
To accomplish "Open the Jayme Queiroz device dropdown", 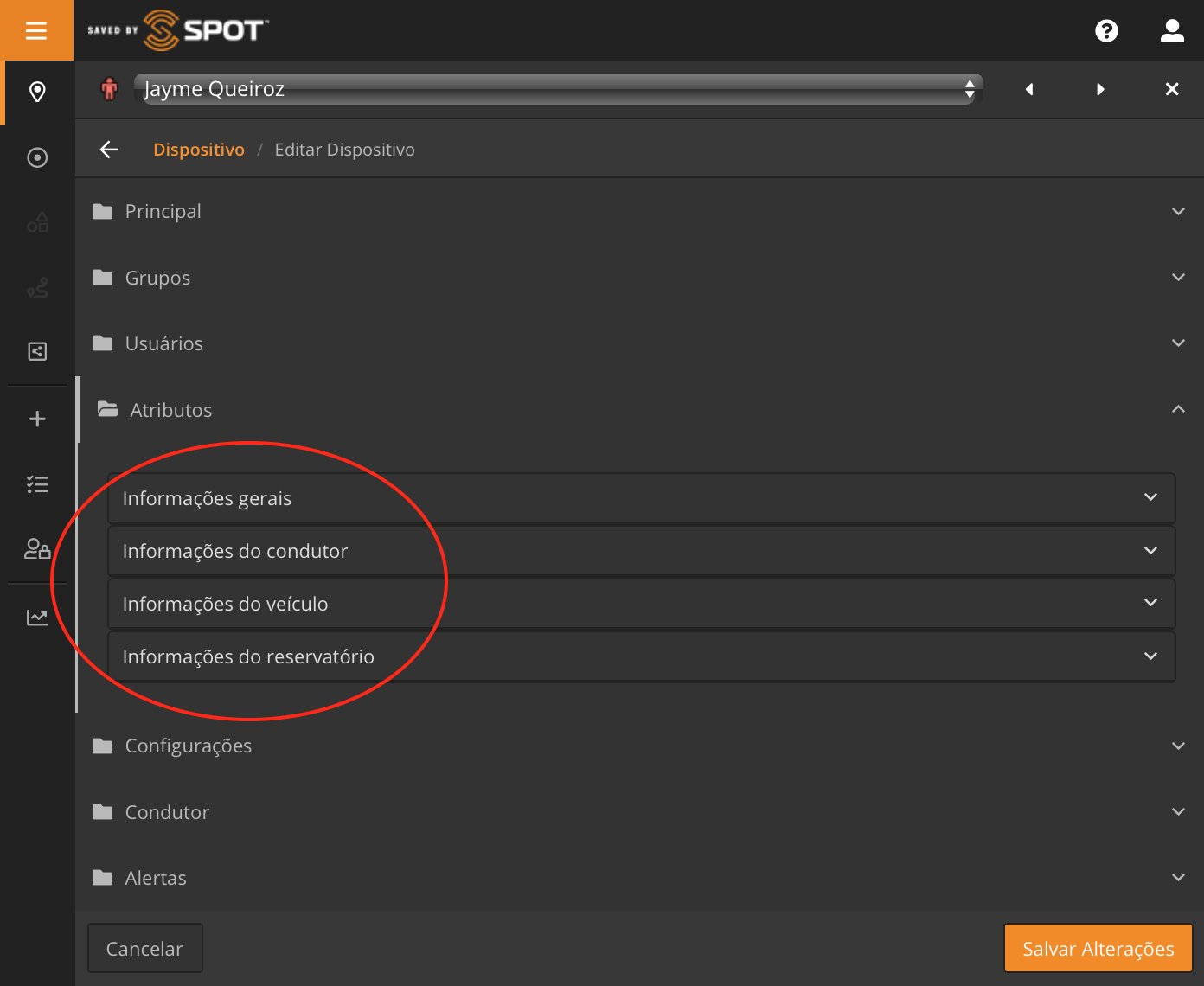I will coord(558,89).
